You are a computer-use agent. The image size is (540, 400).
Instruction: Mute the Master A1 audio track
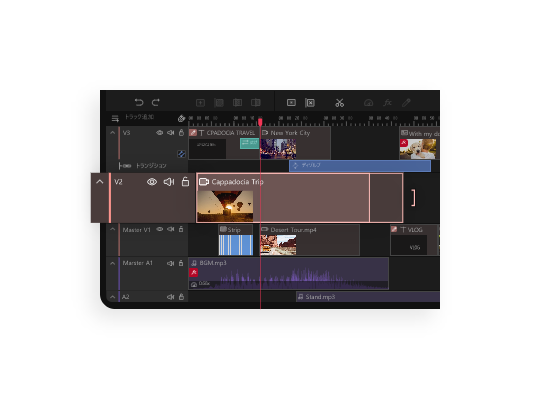click(x=171, y=263)
